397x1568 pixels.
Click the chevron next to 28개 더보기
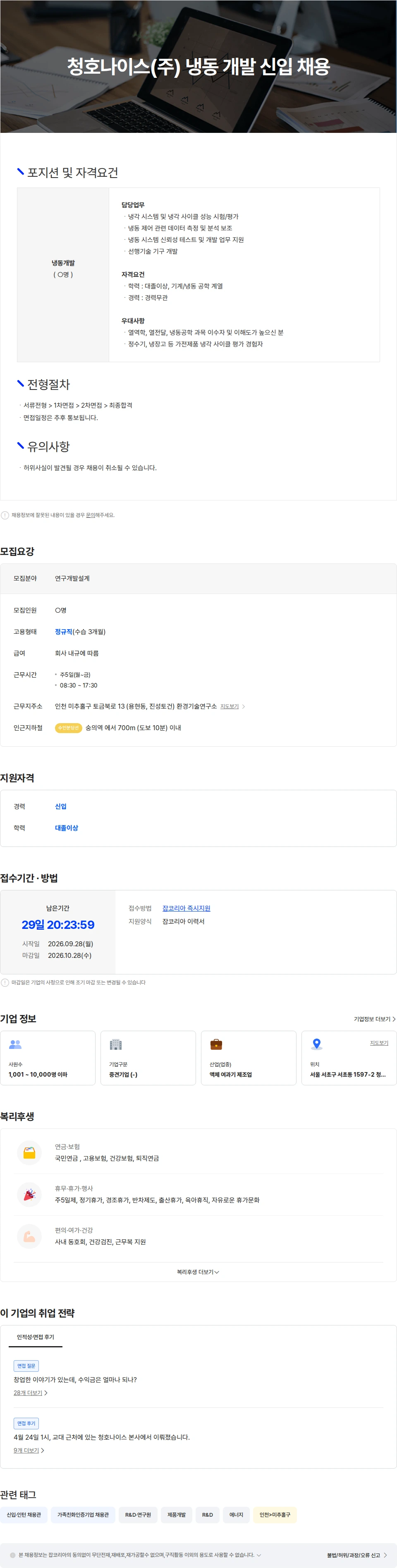pyautogui.click(x=45, y=1392)
